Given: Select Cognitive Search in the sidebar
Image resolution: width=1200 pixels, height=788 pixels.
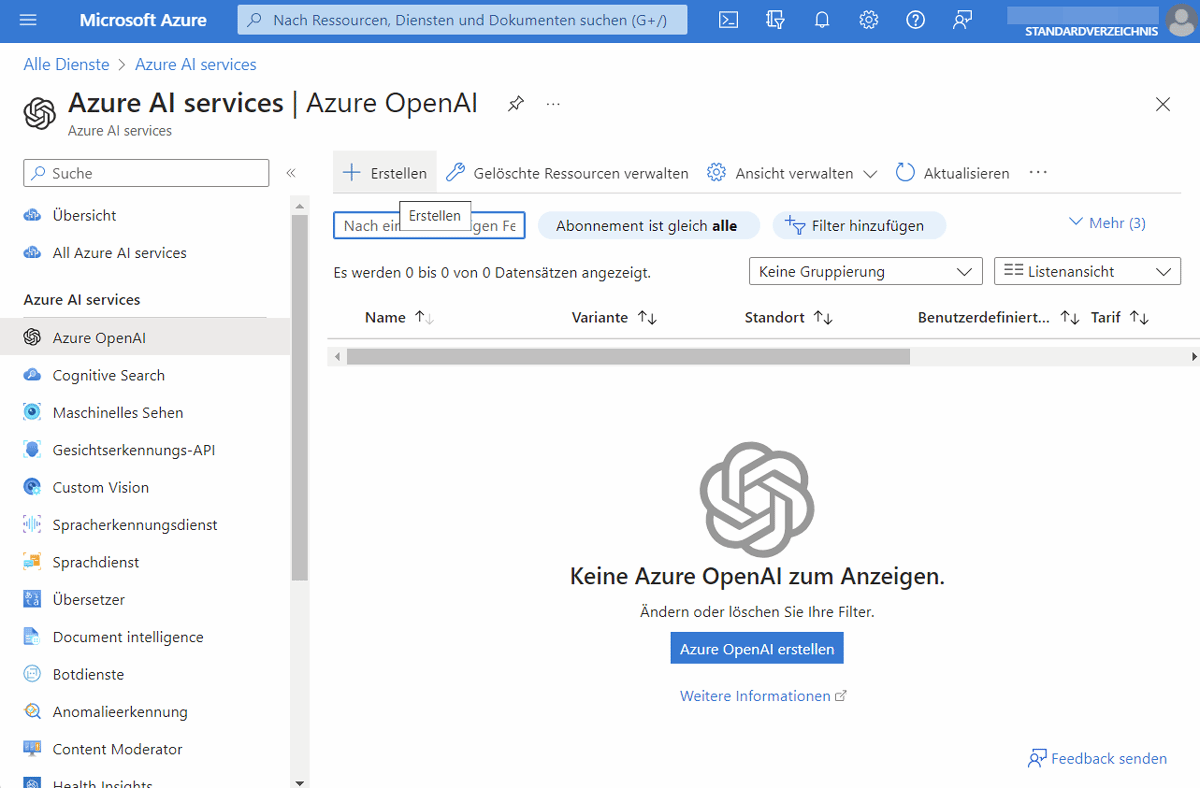Looking at the screenshot, I should [x=108, y=375].
